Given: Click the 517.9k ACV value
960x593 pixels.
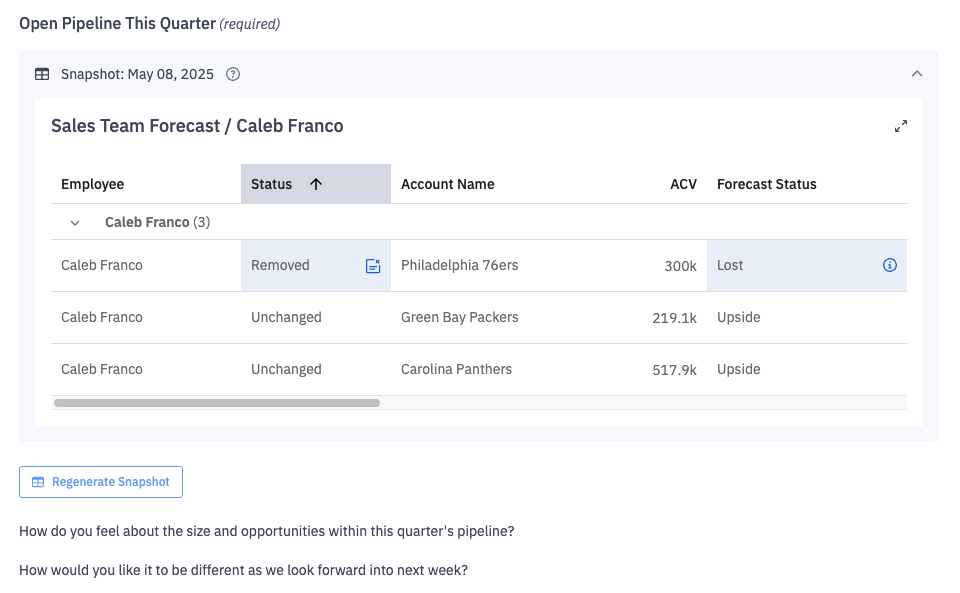Looking at the screenshot, I should tap(674, 370).
